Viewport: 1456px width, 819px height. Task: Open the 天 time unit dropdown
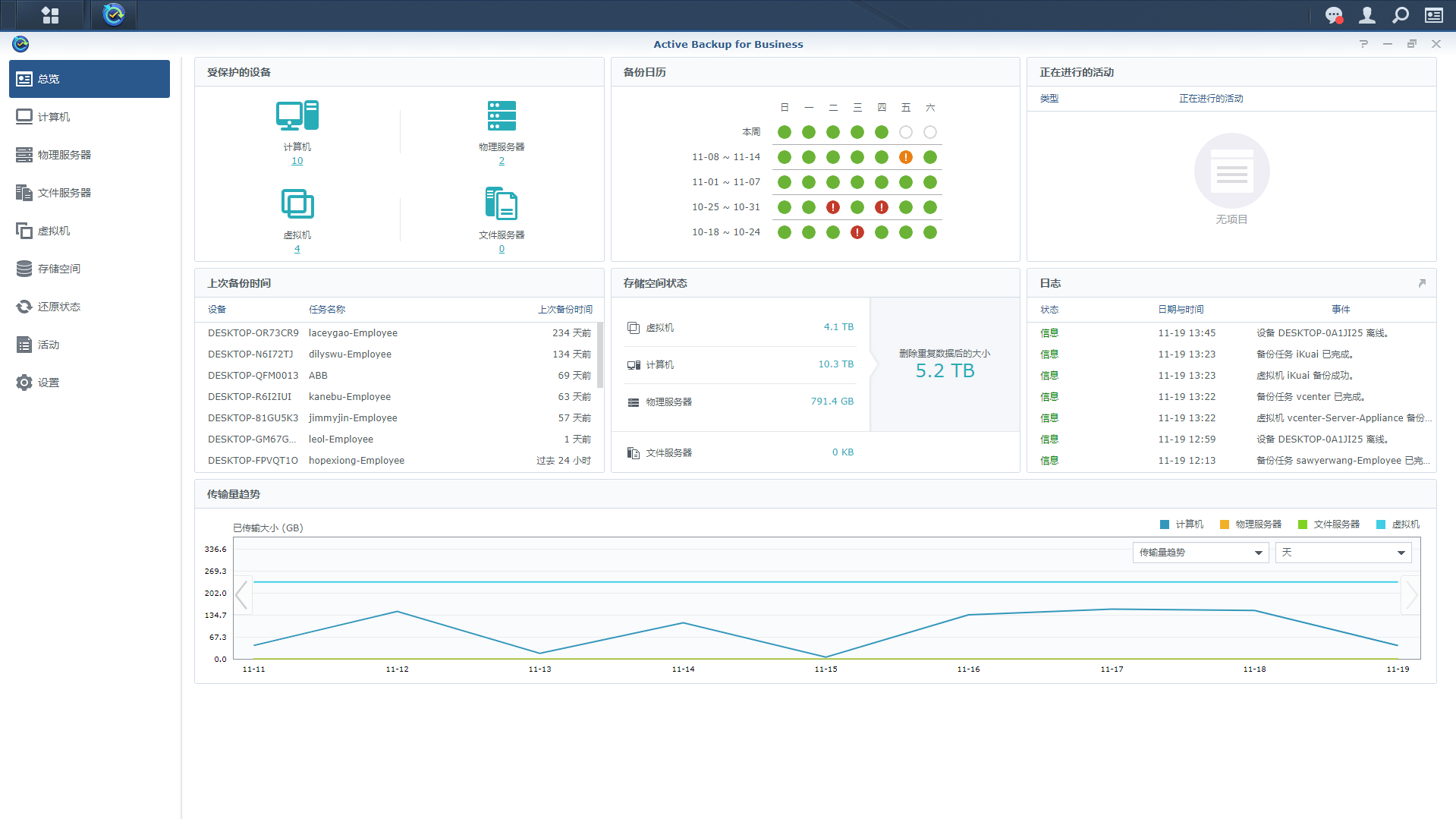(x=1342, y=553)
